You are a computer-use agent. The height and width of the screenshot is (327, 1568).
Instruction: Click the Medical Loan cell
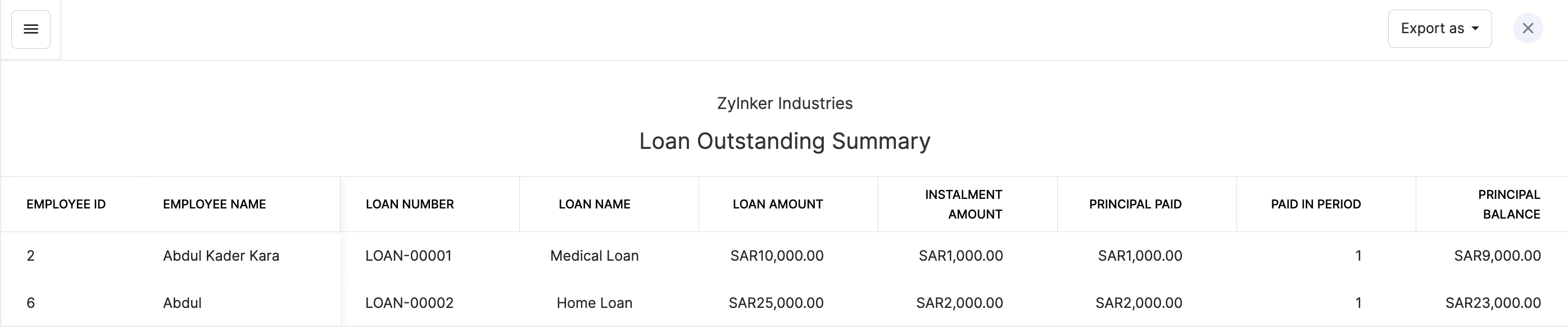594,256
